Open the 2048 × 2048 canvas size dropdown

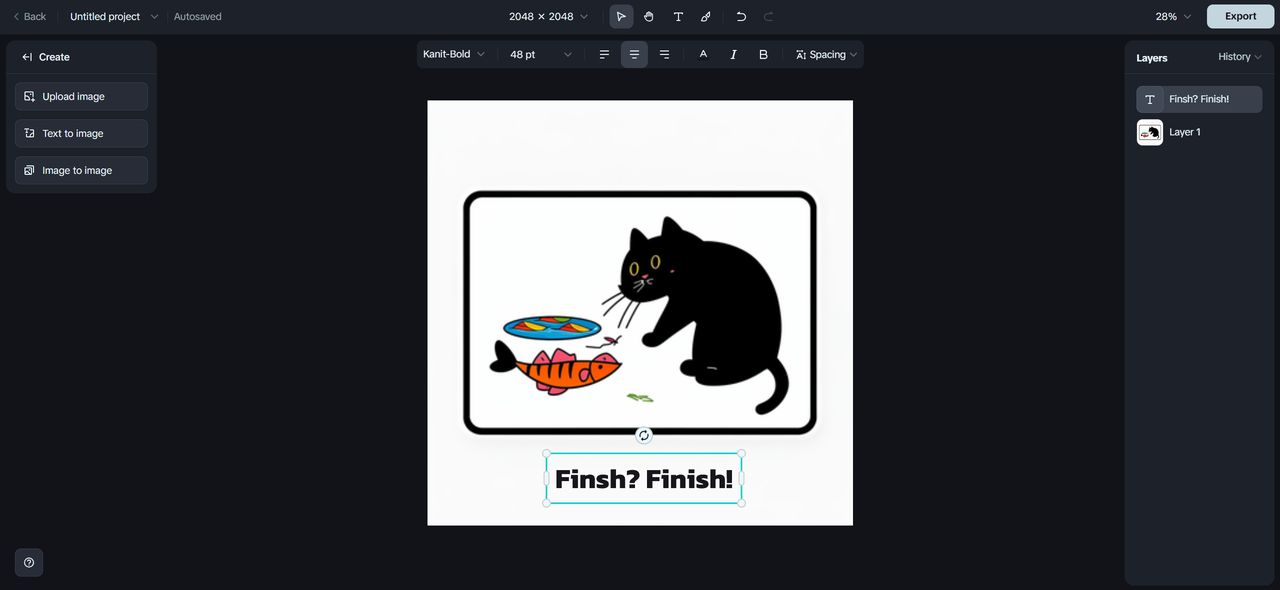(x=548, y=16)
